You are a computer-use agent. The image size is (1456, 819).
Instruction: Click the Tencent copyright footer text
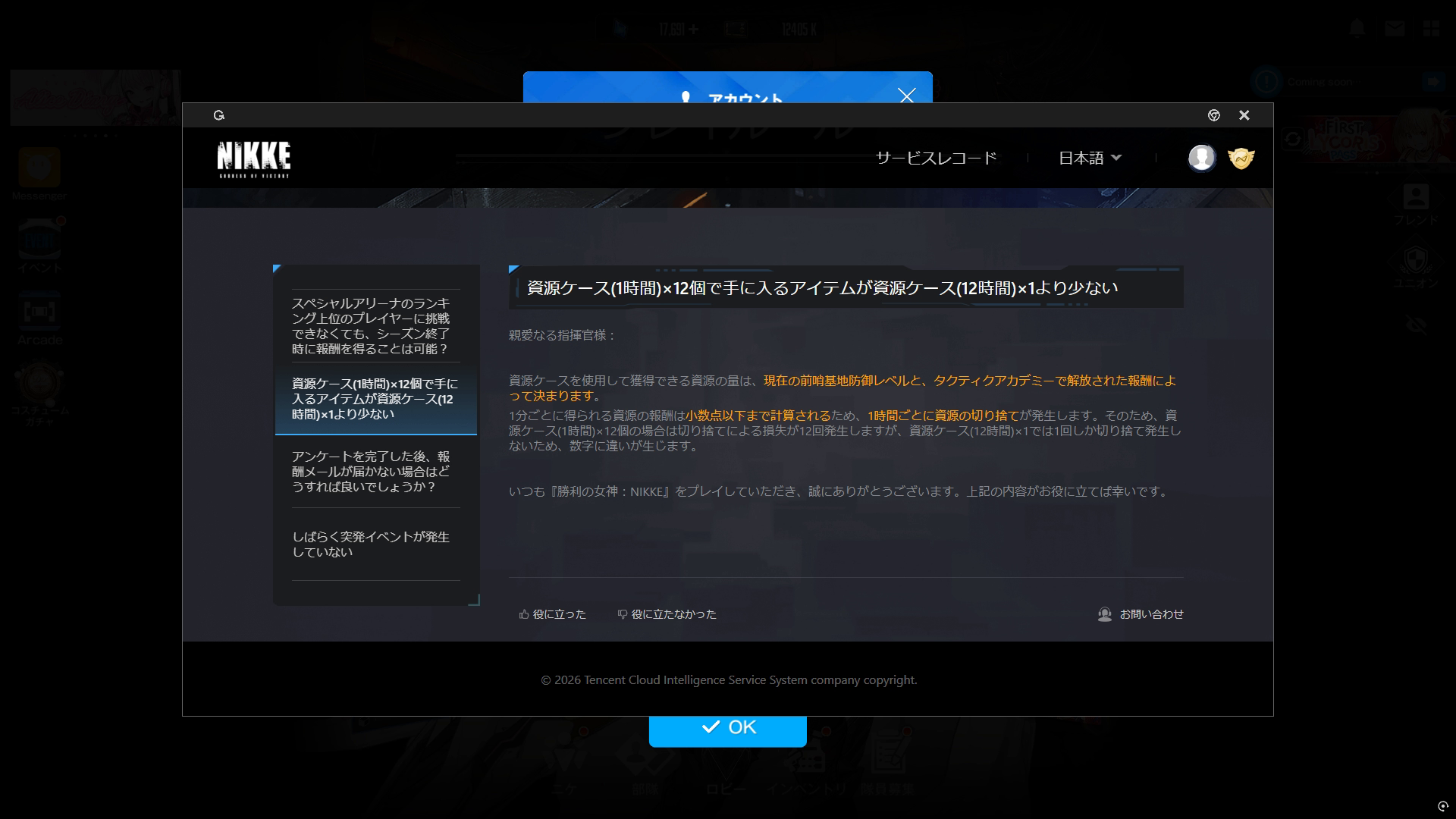point(728,680)
